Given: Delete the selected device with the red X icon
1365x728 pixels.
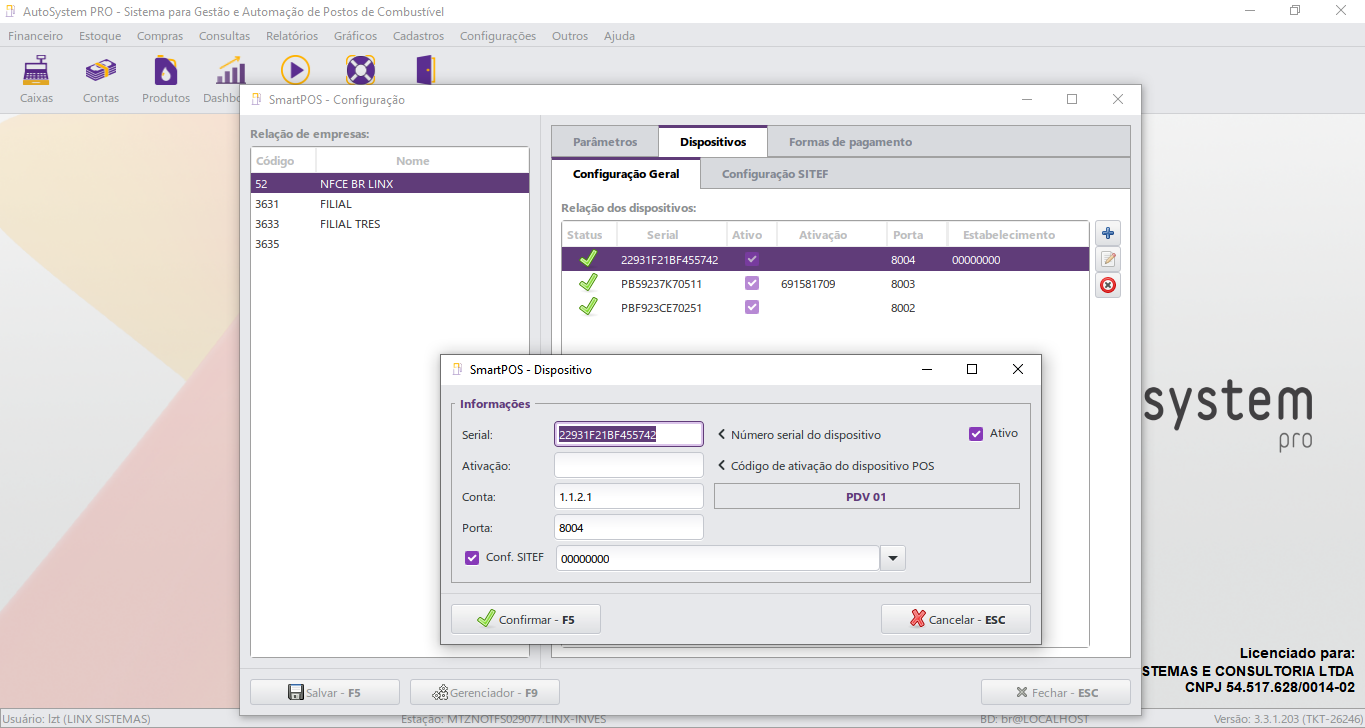Looking at the screenshot, I should click(x=1108, y=286).
